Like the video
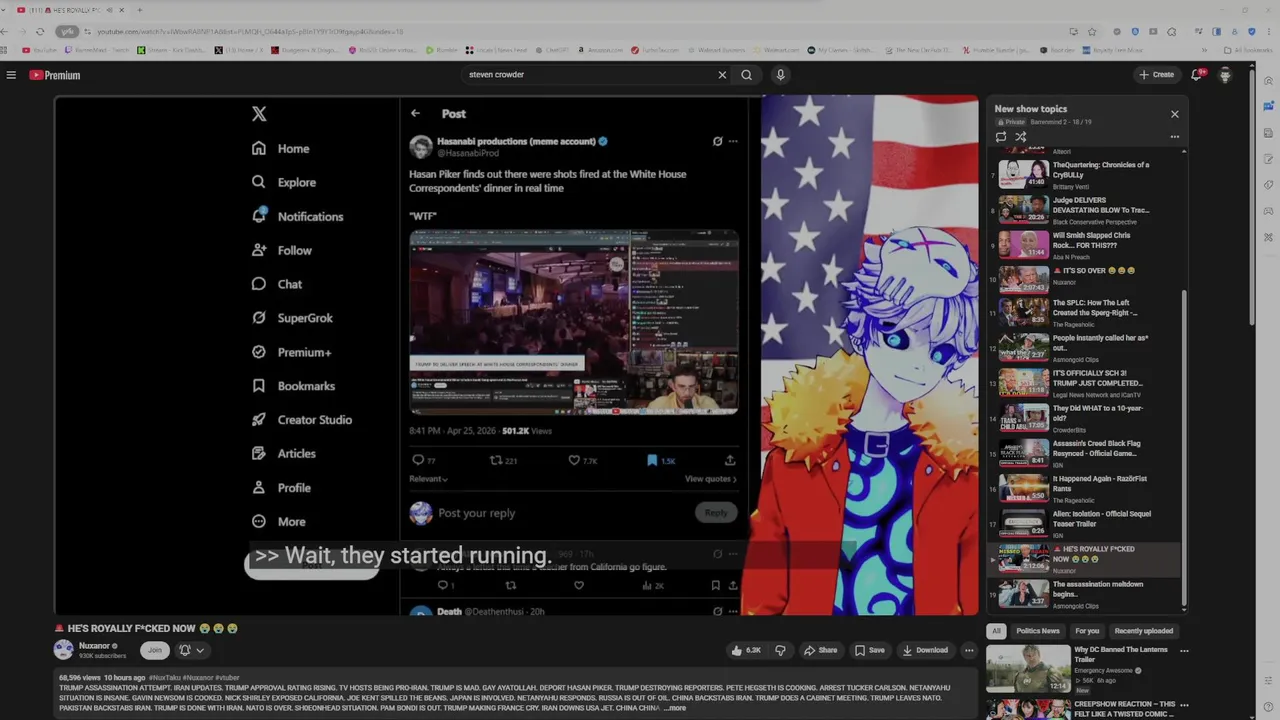The height and width of the screenshot is (720, 1280). click(746, 650)
